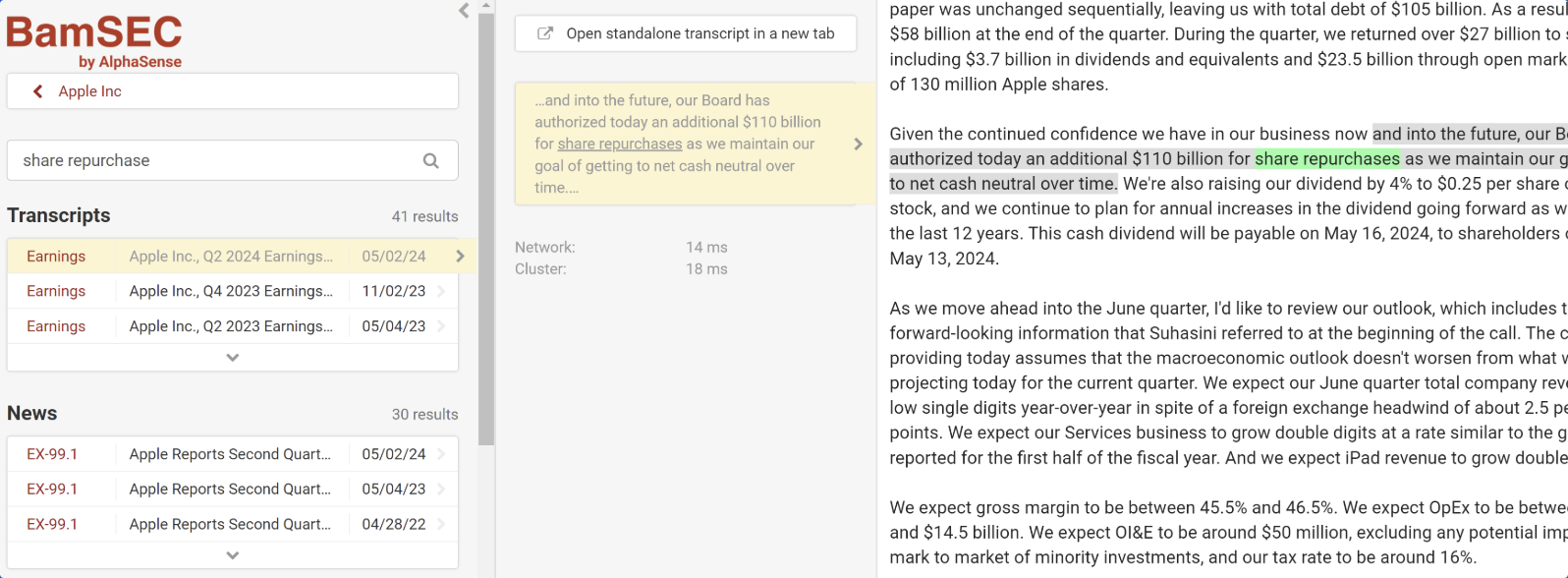Click the chevron on the Q4 2023 Earnings row
This screenshot has height=578, width=1568.
(443, 291)
